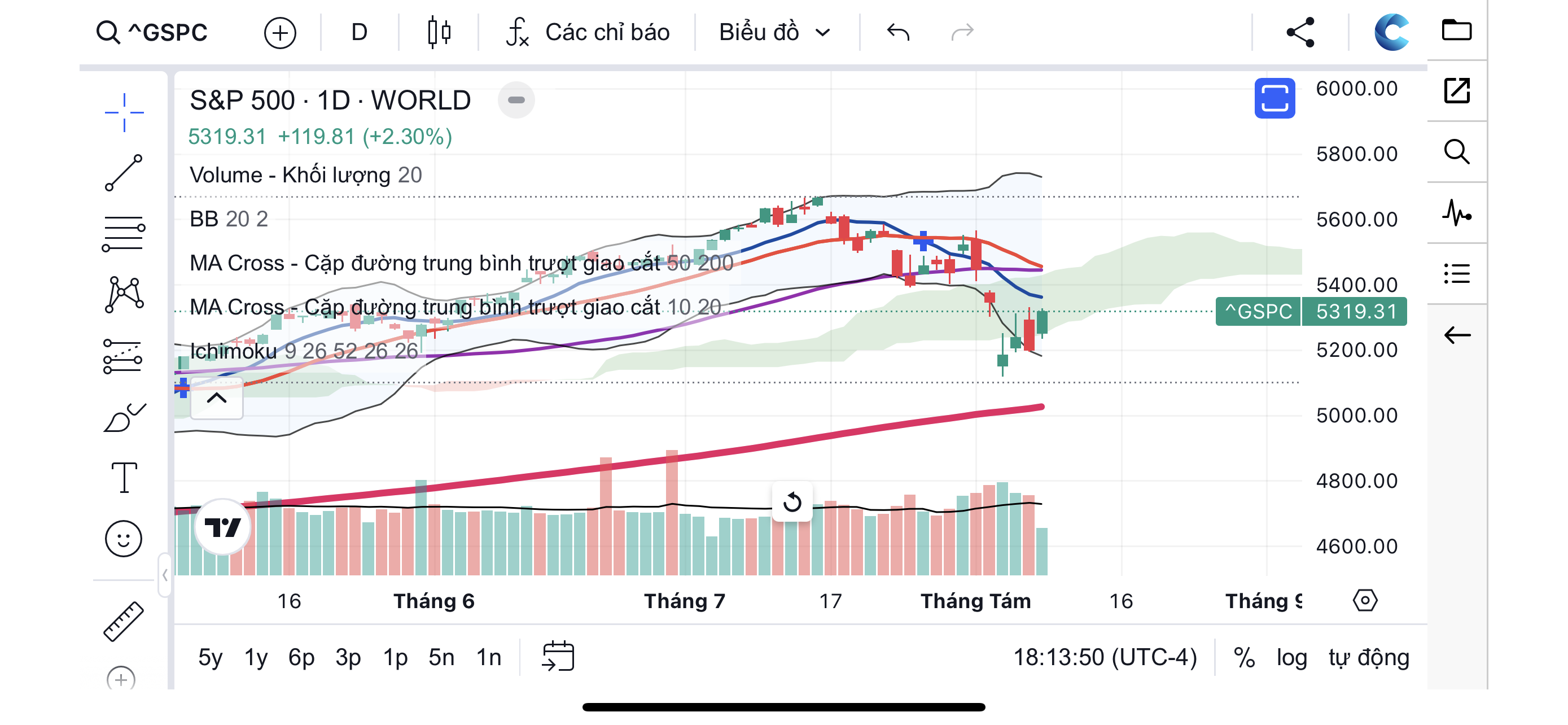
Task: Select the brush drawing tool
Action: pos(124,418)
